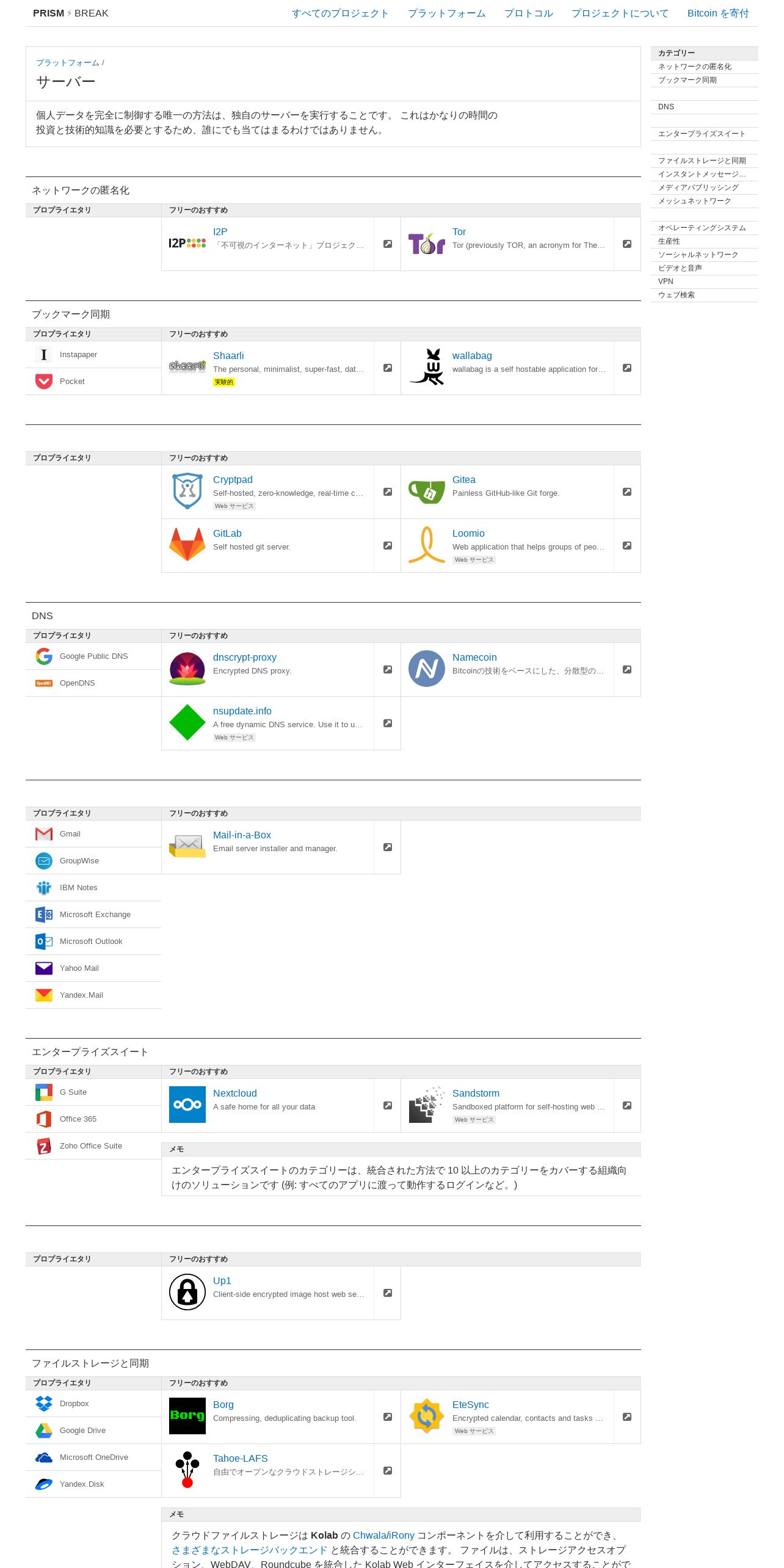
Task: Open the プラットフォーム navigation item
Action: coord(446,13)
